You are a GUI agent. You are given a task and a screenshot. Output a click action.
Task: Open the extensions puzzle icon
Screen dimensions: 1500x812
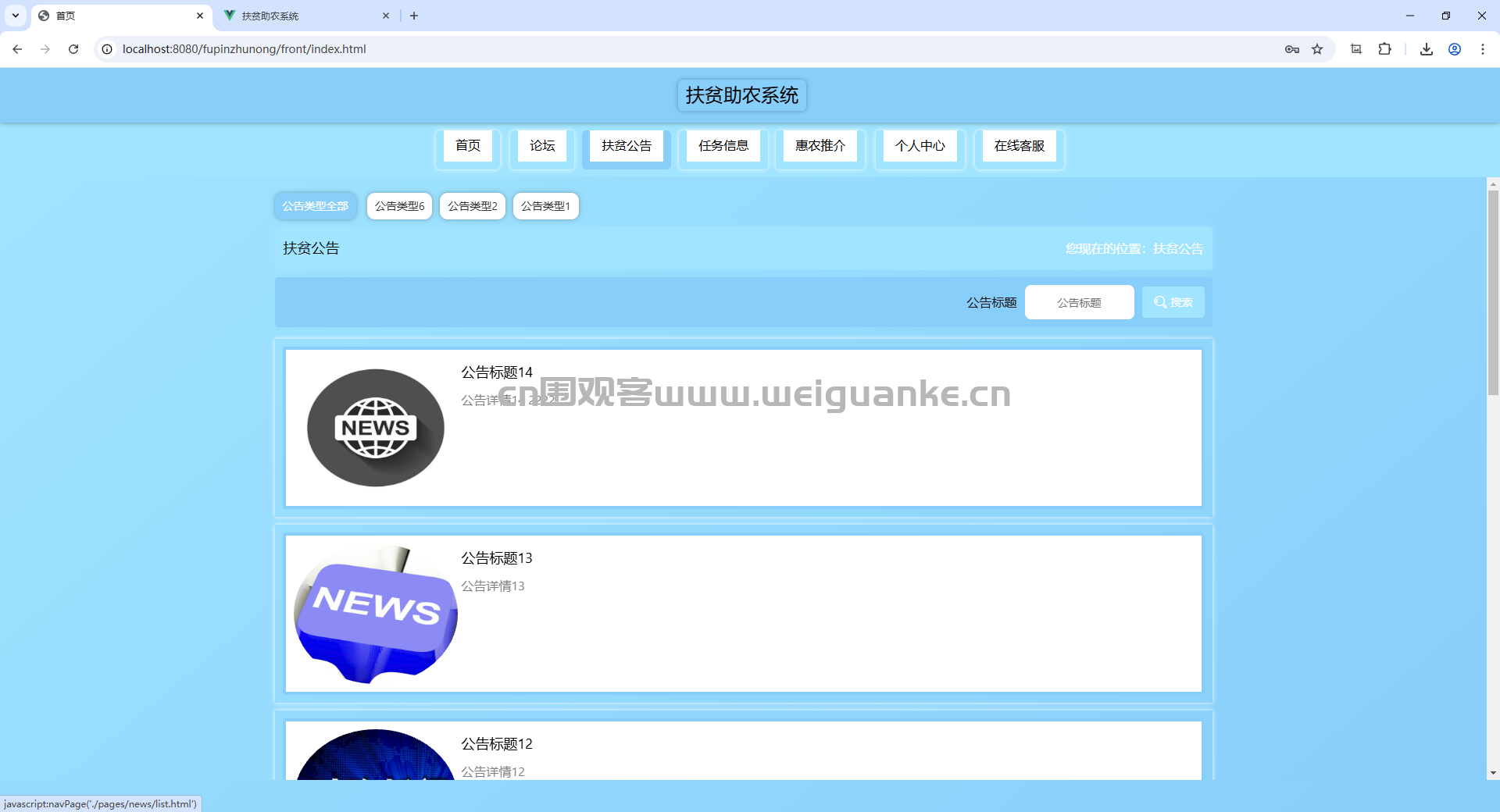1384,49
